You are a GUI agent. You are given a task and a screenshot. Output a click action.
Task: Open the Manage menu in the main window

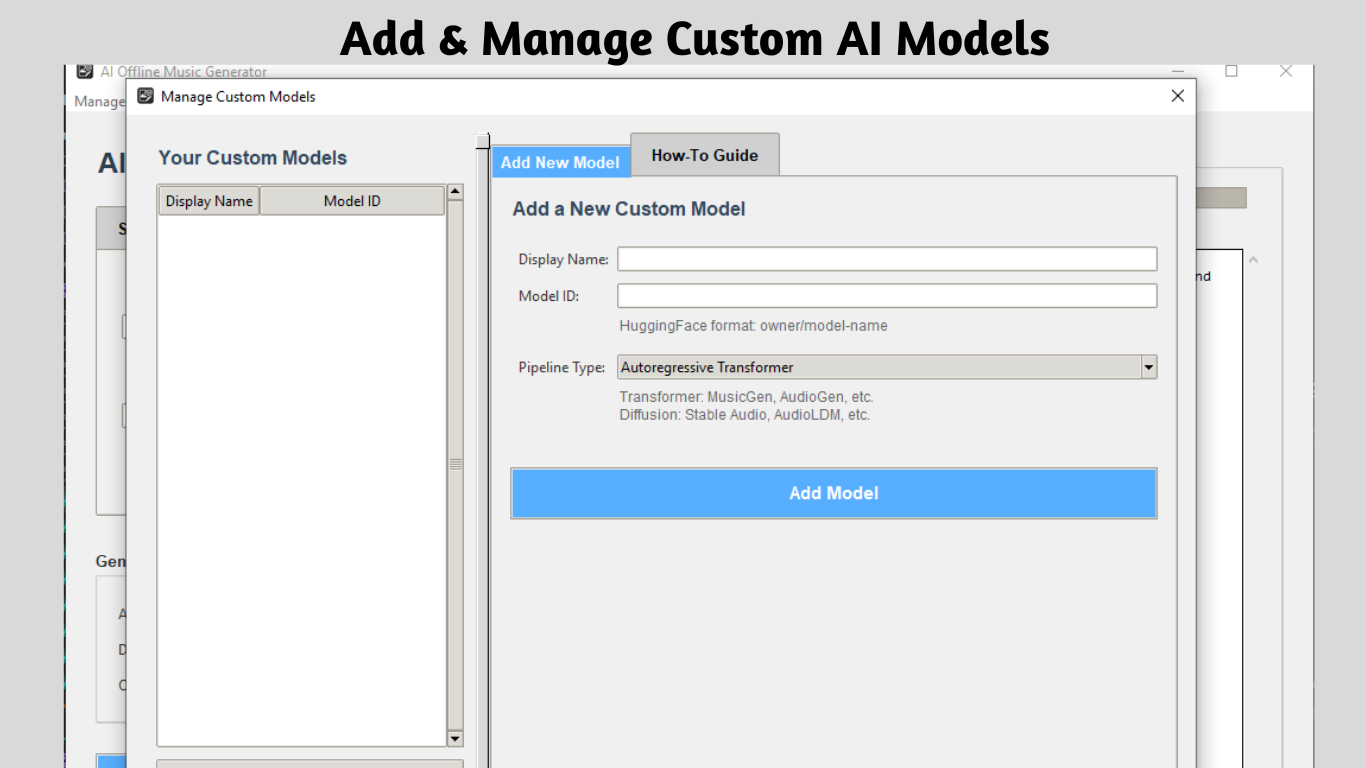pos(97,101)
